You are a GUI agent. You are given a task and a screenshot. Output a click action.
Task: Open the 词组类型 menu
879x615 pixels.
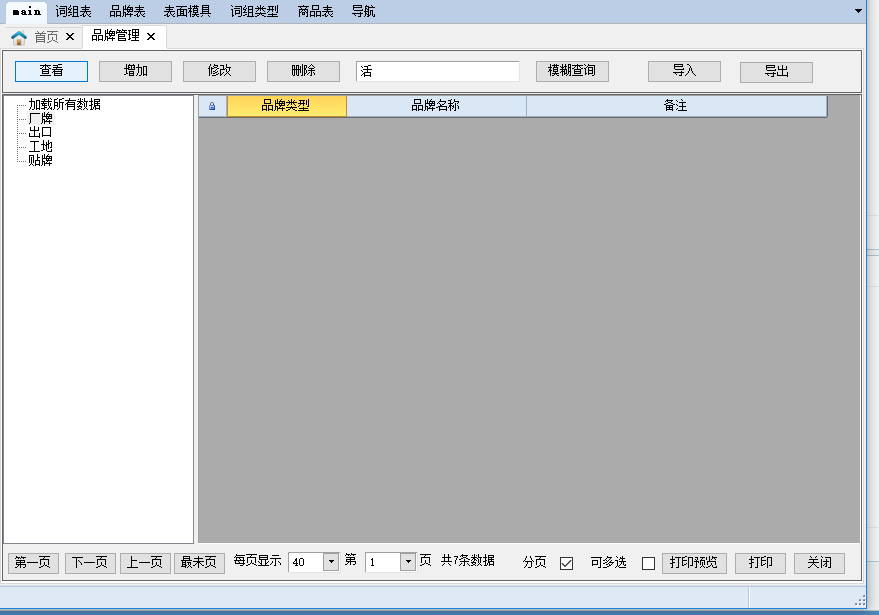[255, 11]
